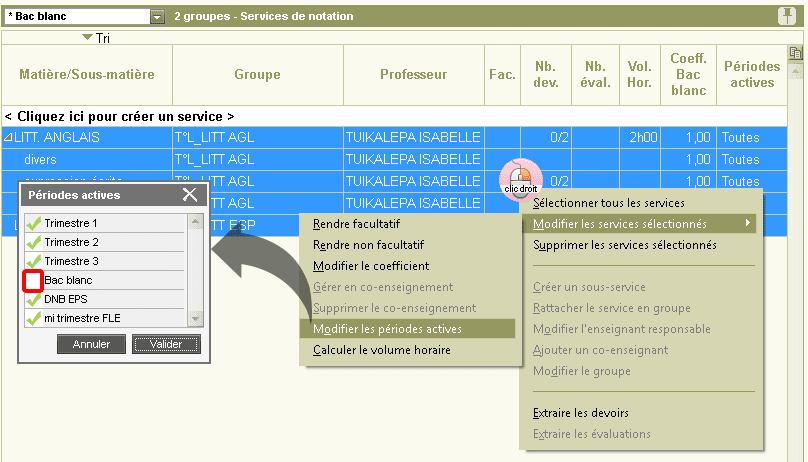
Task: Uncheck mi trimestre FLE period
Action: click(34, 318)
